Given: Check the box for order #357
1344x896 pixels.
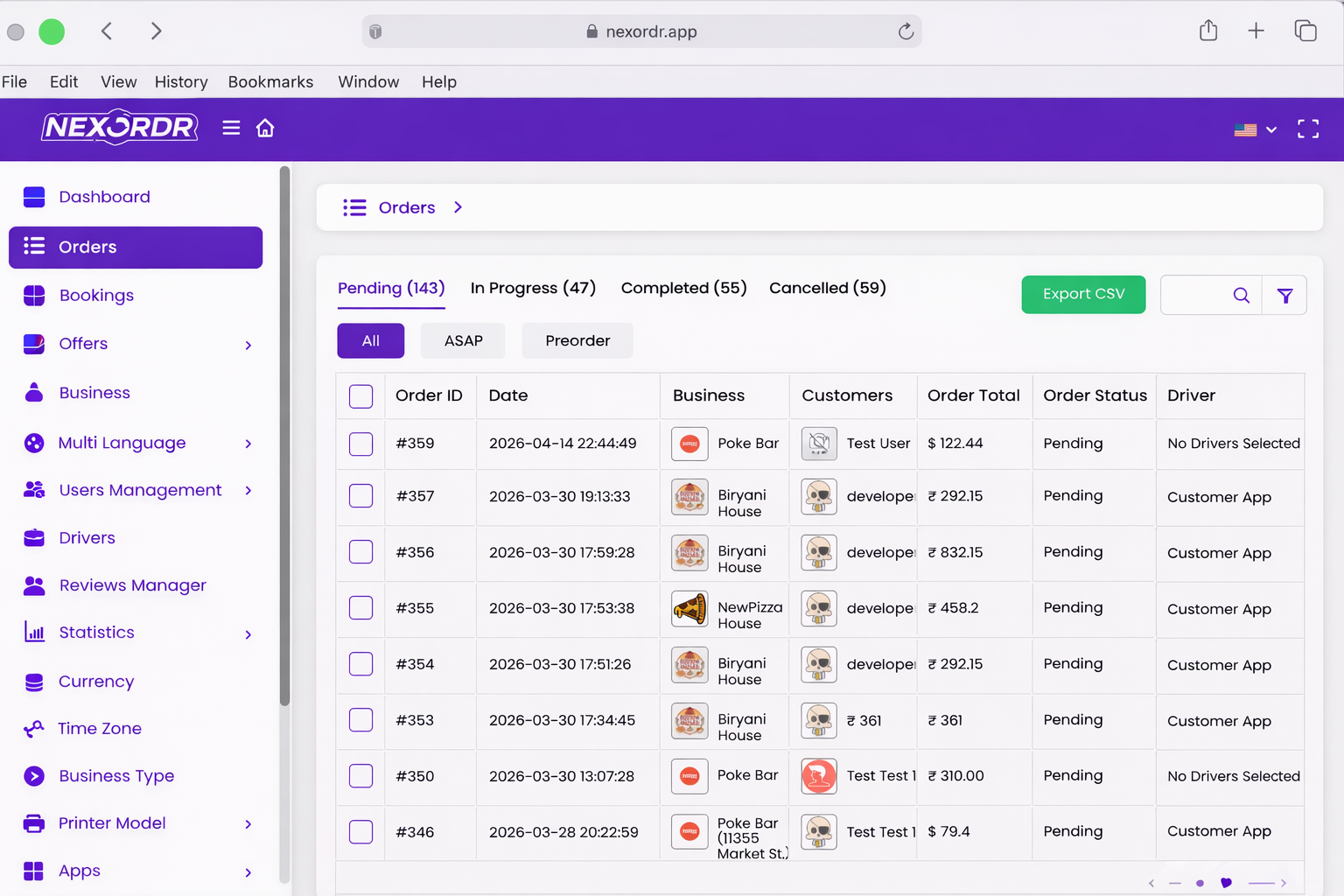Looking at the screenshot, I should pyautogui.click(x=360, y=496).
